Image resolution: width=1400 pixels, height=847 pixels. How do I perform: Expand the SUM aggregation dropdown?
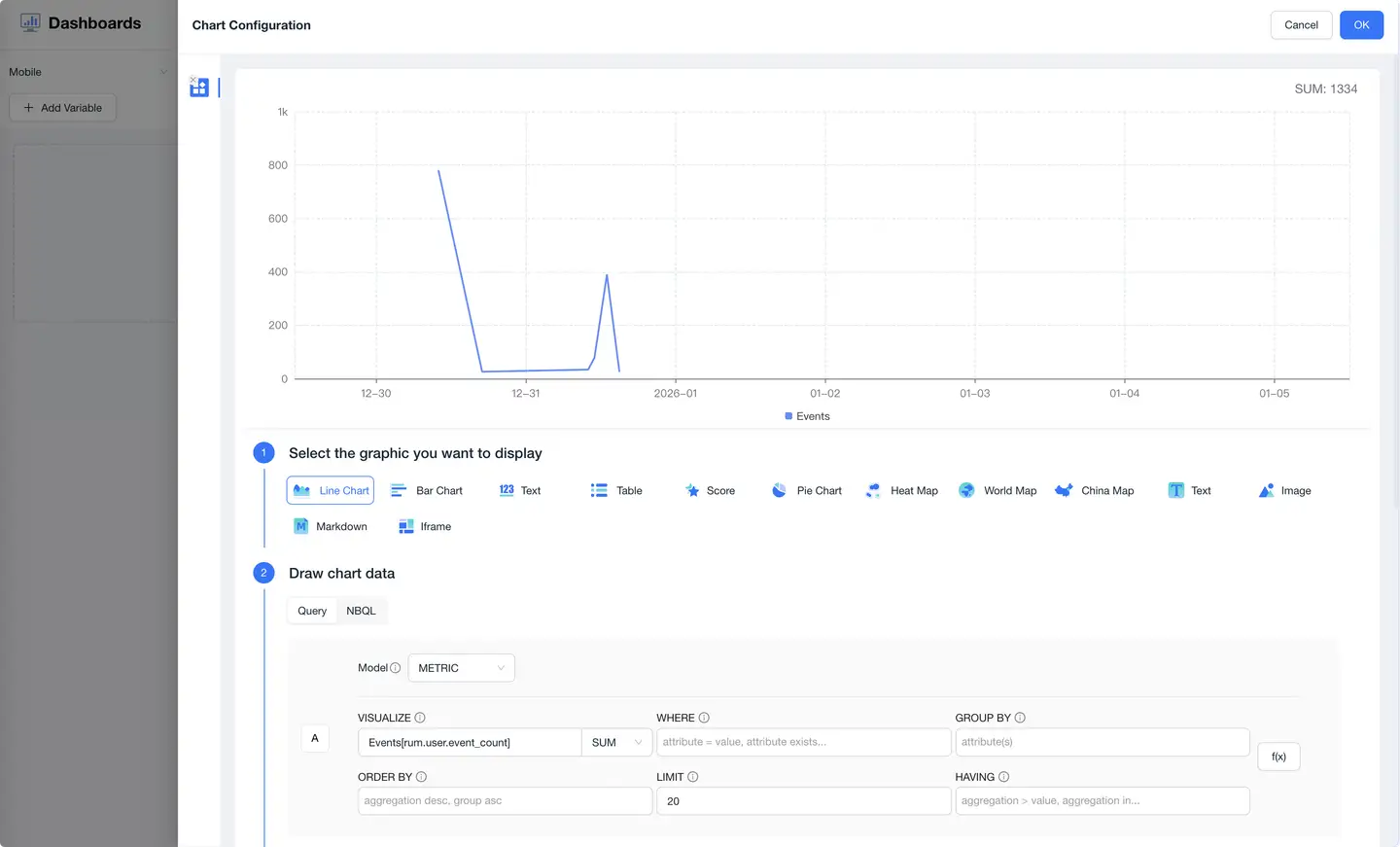[616, 743]
